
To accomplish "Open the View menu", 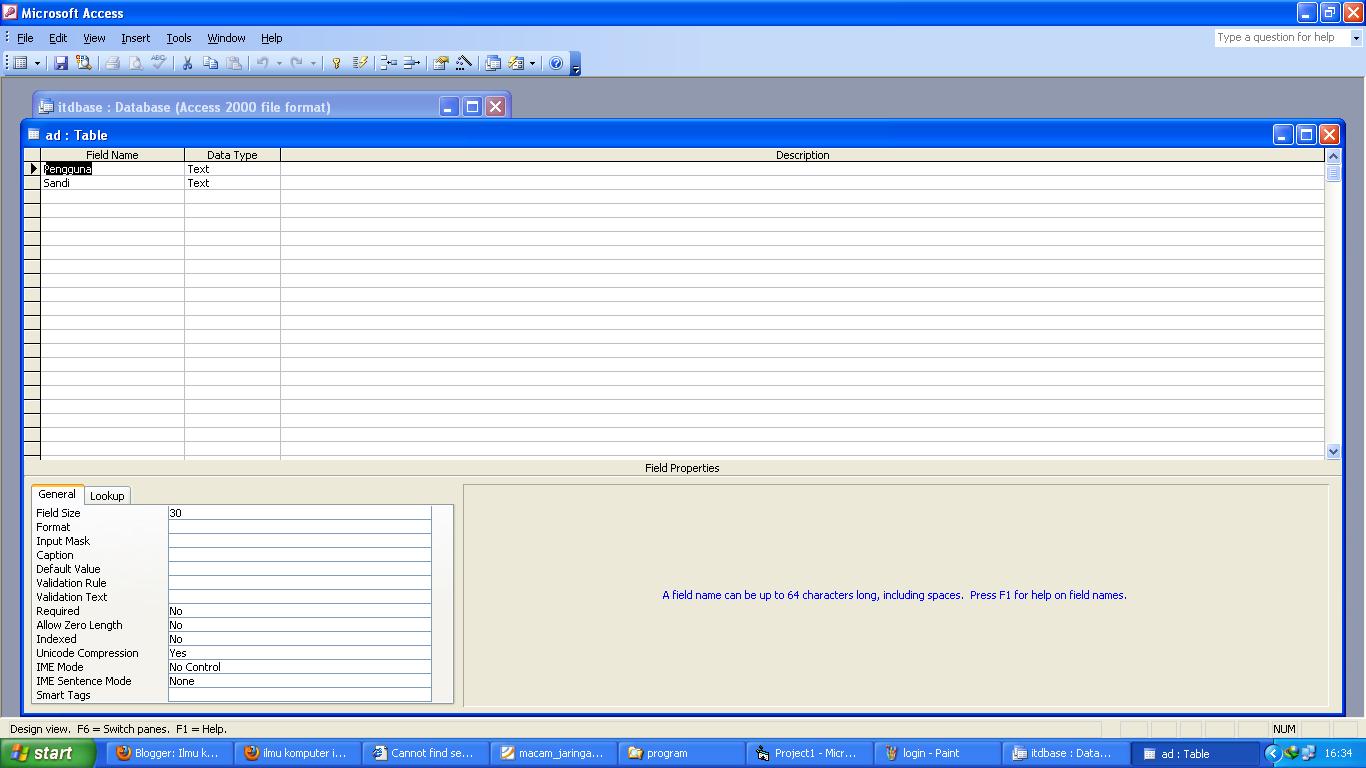I will [x=94, y=38].
